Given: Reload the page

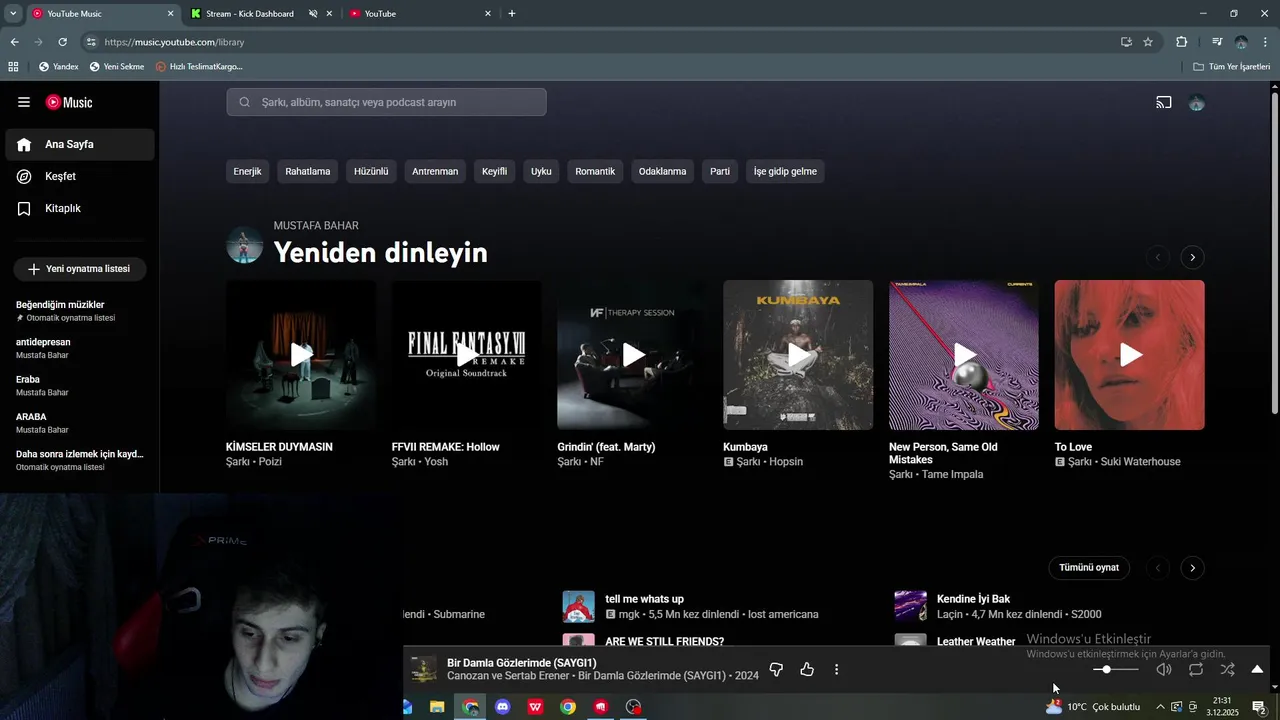Looking at the screenshot, I should coord(62,42).
